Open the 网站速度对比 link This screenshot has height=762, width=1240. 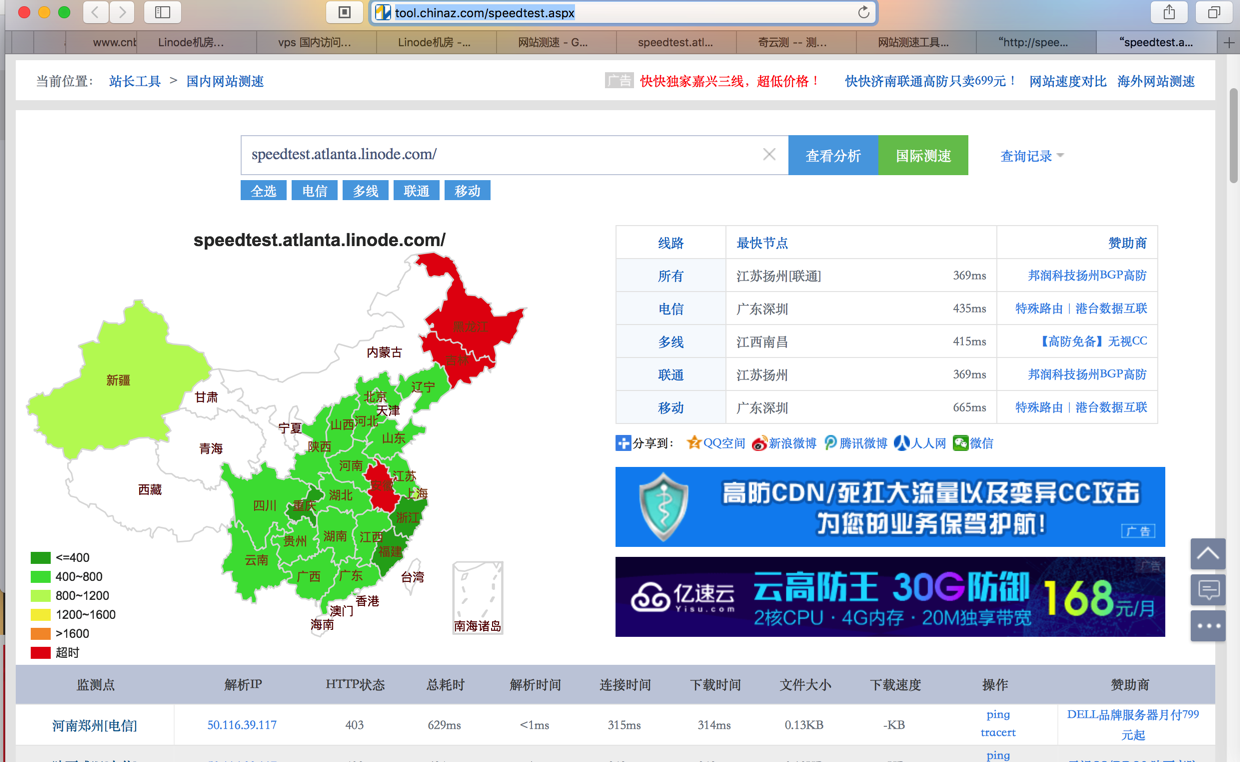[1068, 81]
